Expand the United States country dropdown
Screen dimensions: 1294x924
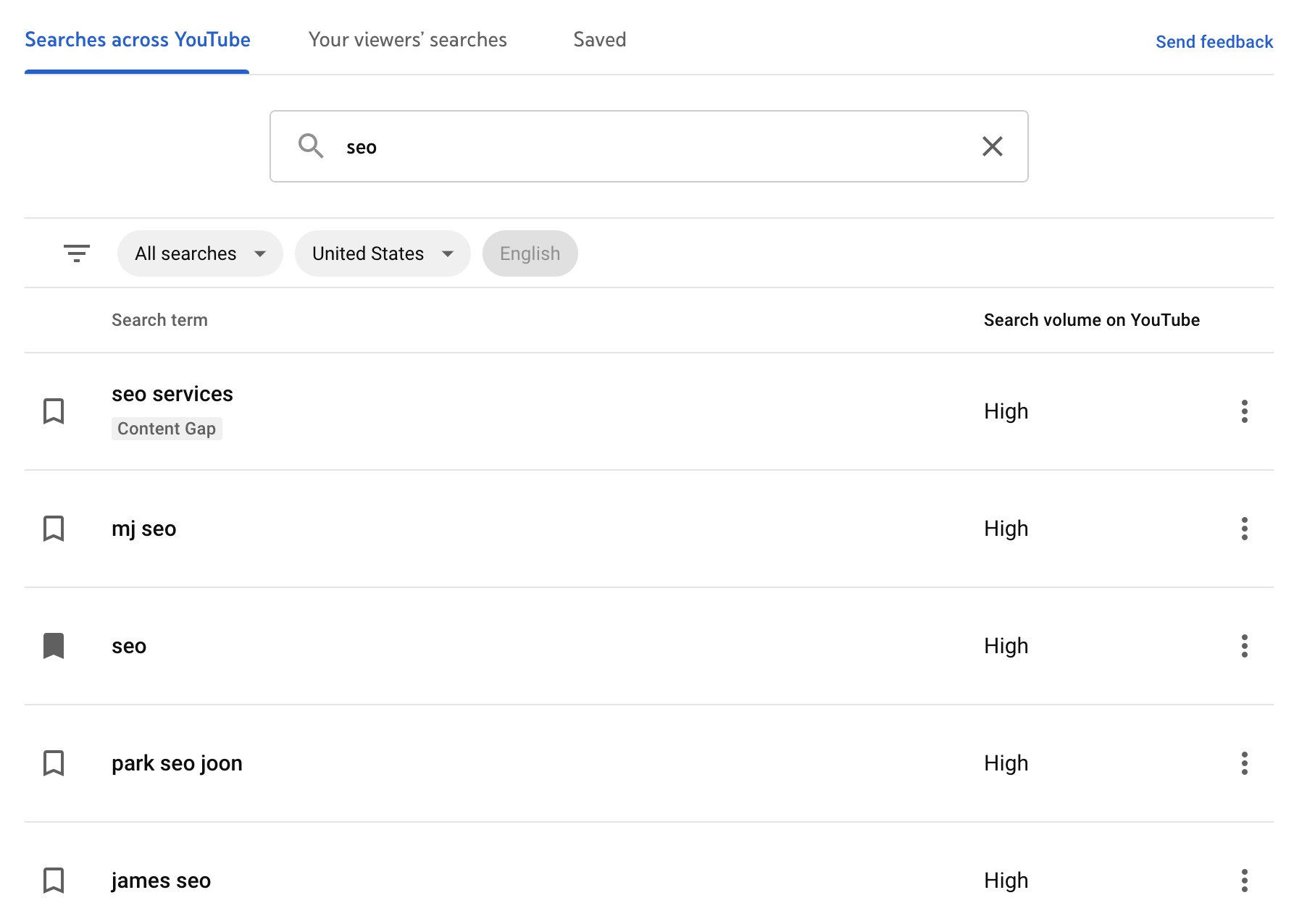coord(383,253)
